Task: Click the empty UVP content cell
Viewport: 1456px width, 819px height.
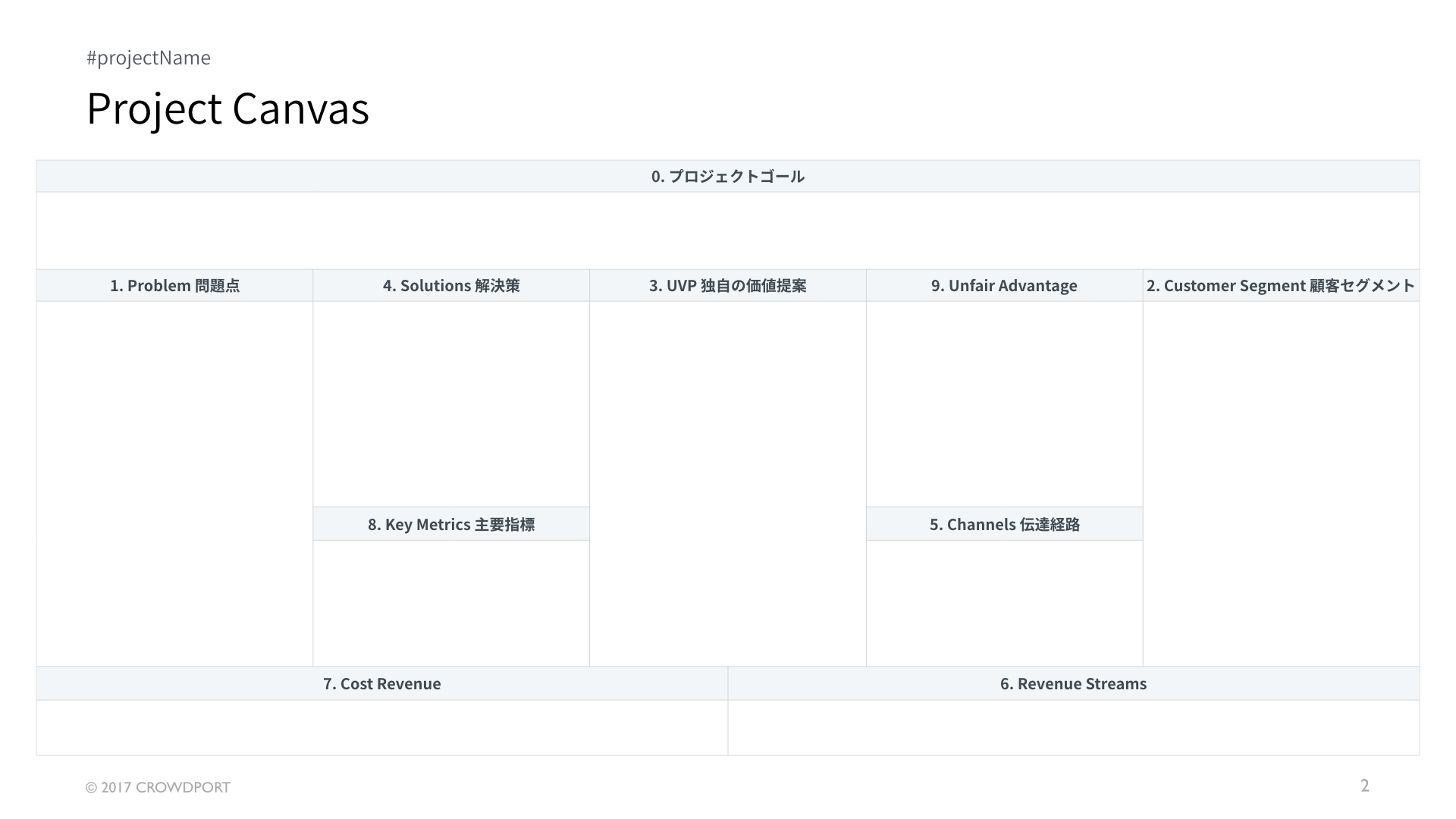Action: pos(728,484)
